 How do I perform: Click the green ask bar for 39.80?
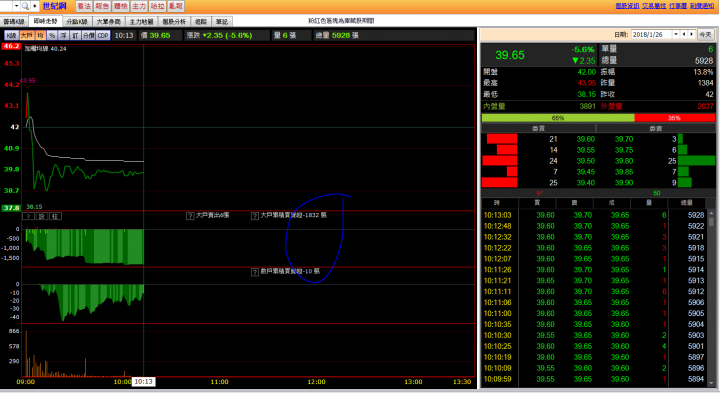(696, 161)
